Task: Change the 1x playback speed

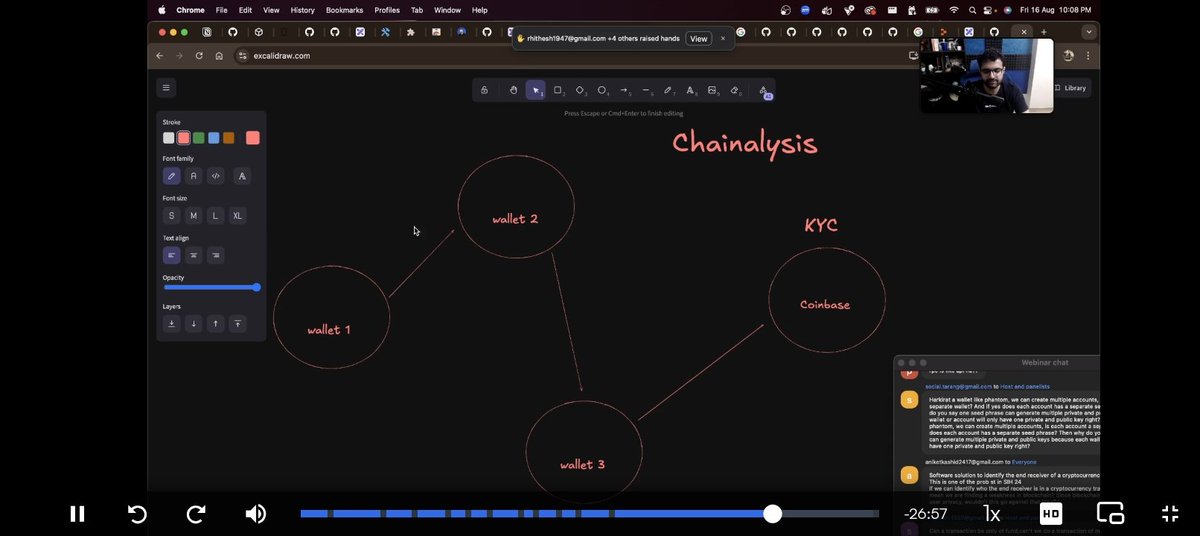Action: click(x=992, y=514)
